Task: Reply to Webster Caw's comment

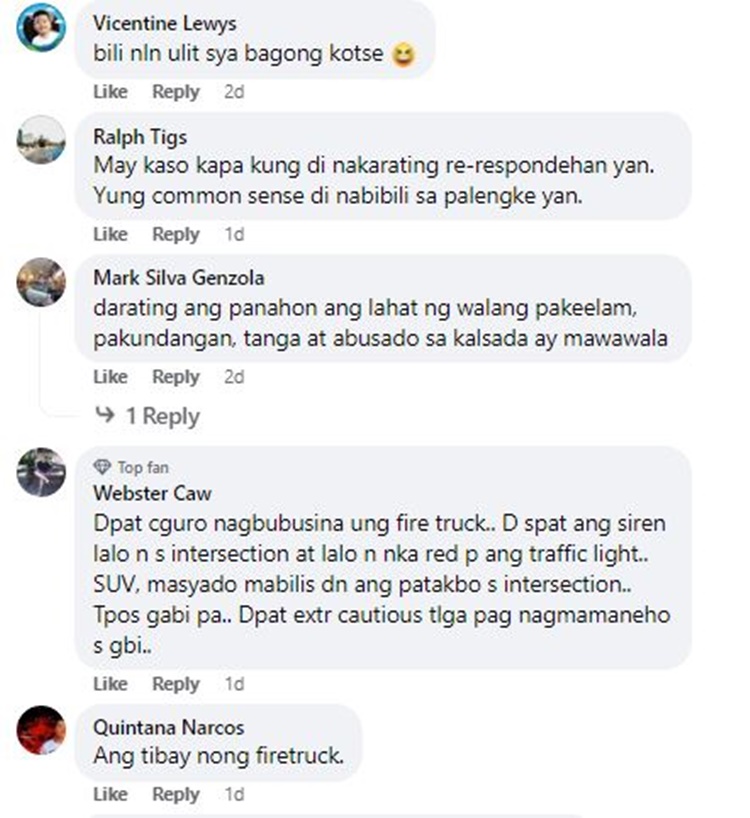Action: [x=176, y=684]
